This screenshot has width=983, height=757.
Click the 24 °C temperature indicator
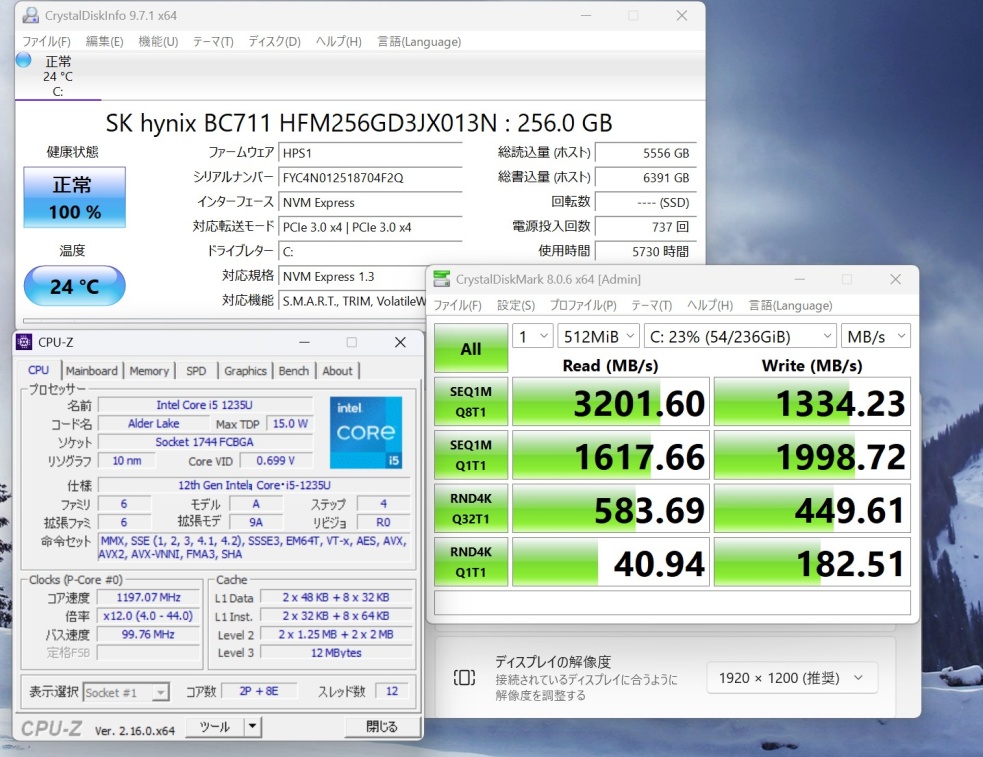pos(75,286)
